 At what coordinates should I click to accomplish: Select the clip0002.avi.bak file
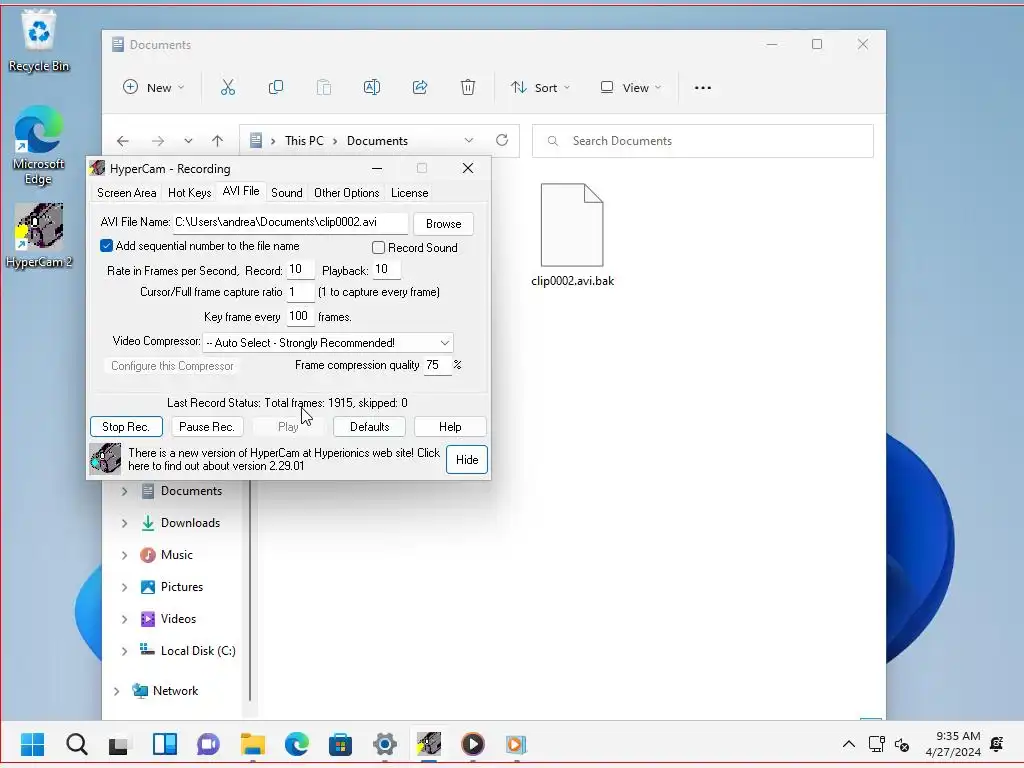tap(572, 235)
